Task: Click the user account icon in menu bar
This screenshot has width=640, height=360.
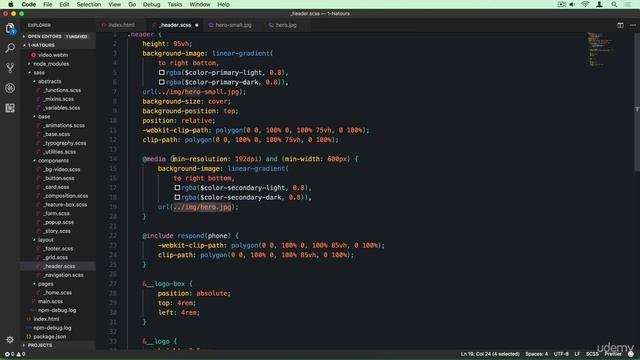Action: click(599, 4)
